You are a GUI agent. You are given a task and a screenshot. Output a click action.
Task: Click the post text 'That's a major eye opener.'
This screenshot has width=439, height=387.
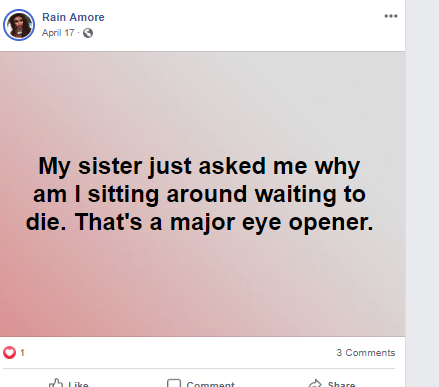point(224,222)
